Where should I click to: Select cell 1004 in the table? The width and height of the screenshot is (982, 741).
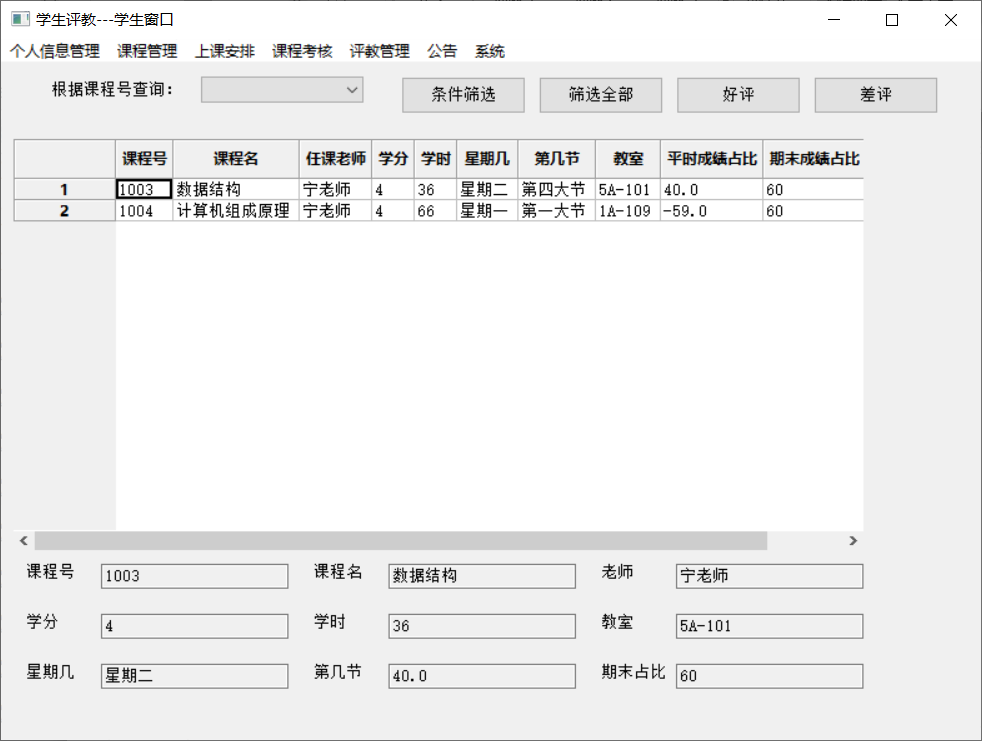tap(144, 210)
